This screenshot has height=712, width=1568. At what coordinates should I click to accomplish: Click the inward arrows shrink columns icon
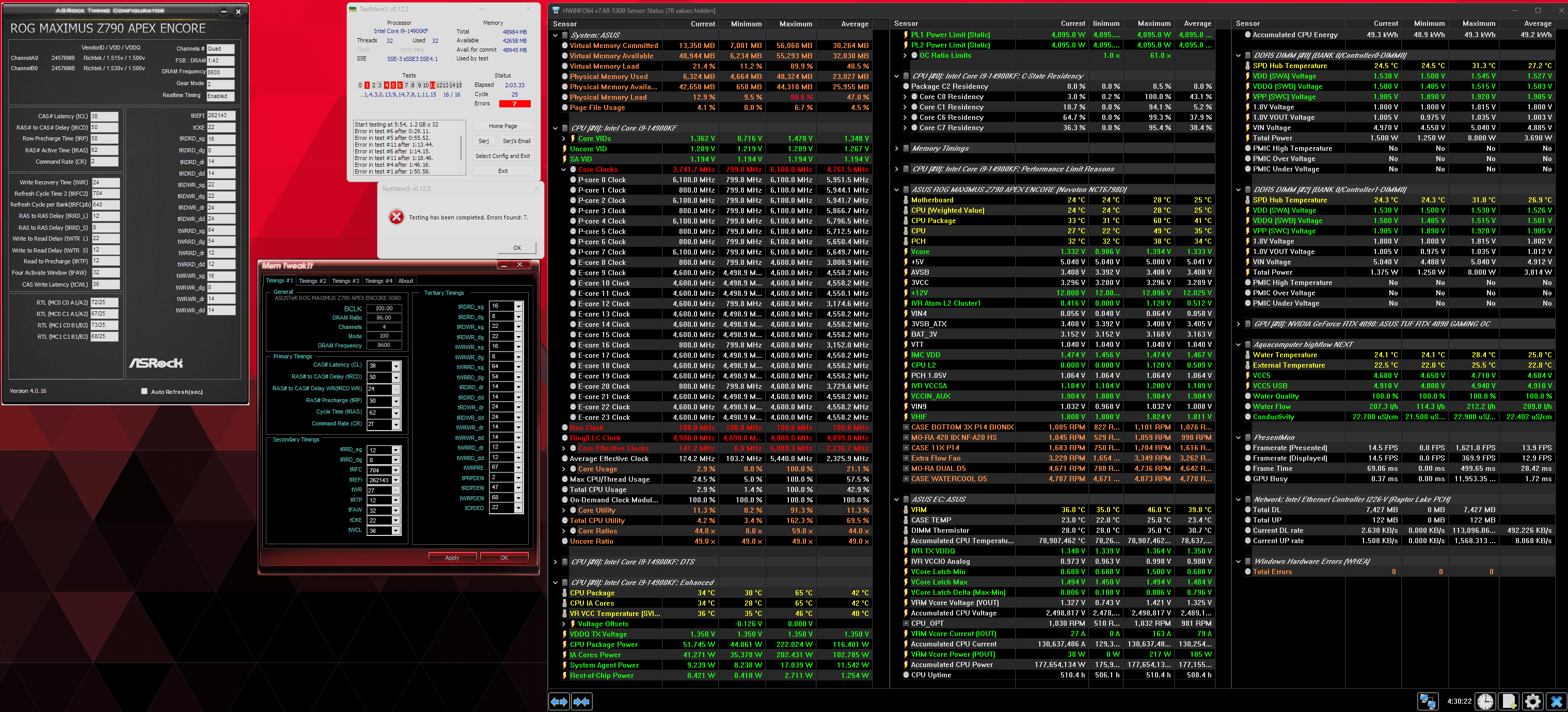pos(582,702)
